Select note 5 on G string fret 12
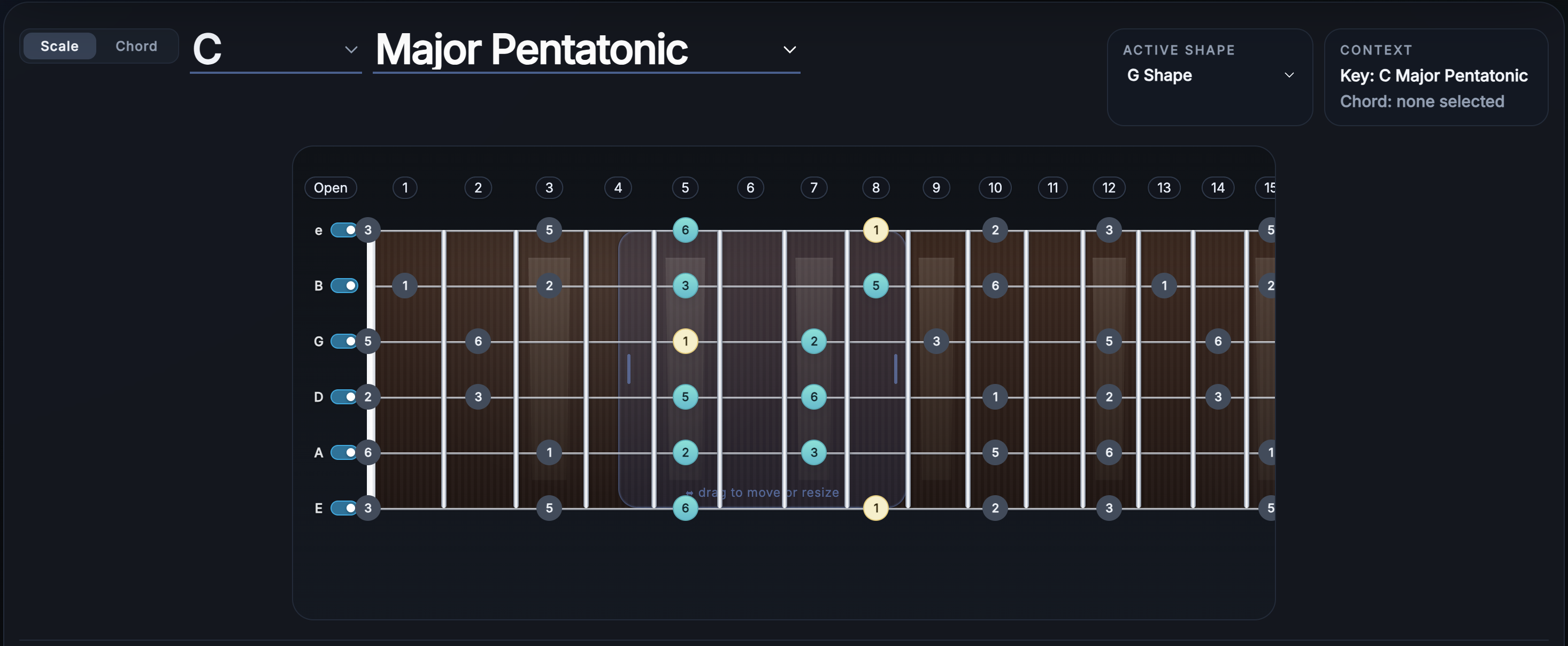This screenshot has width=1568, height=646. (x=1109, y=341)
